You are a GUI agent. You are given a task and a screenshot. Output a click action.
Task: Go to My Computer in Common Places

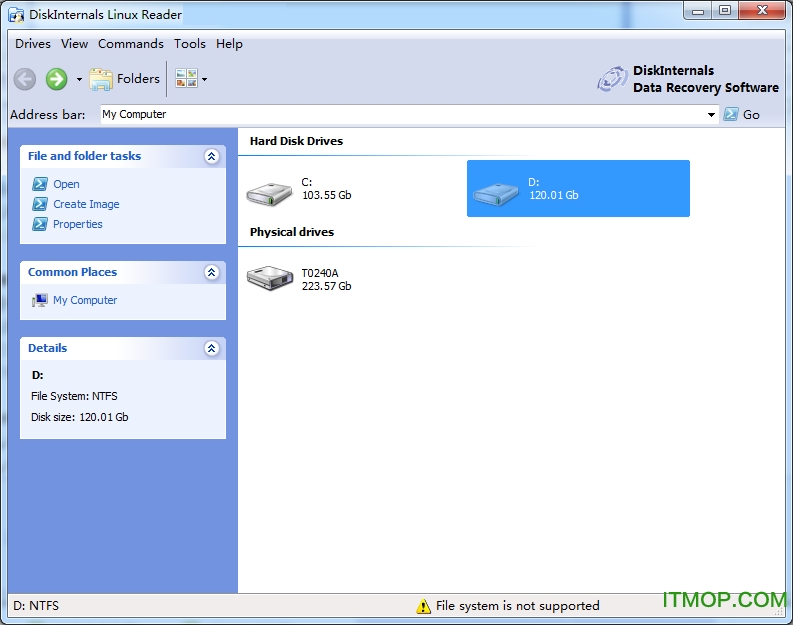coord(85,300)
